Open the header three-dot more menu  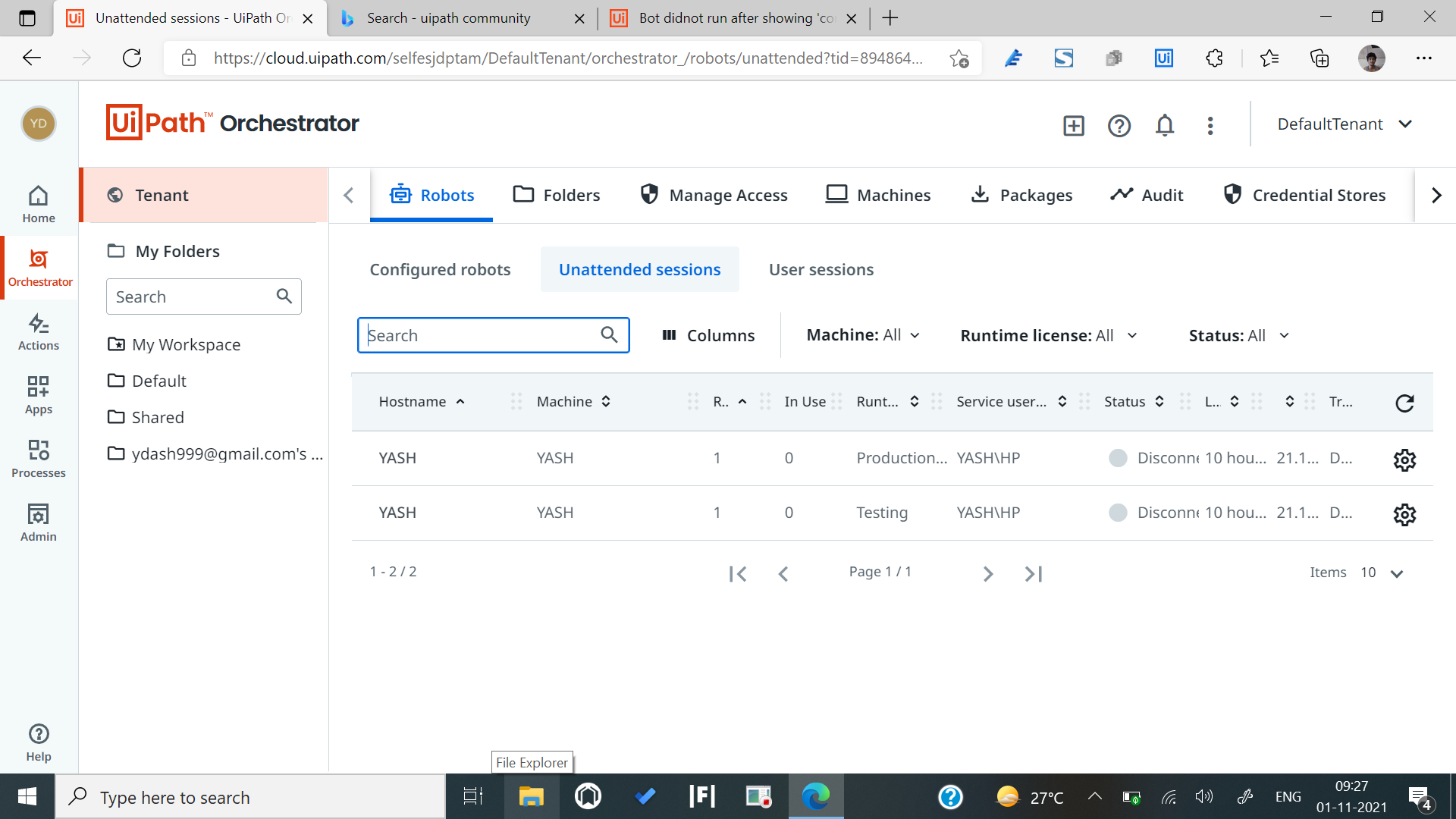tap(1210, 125)
